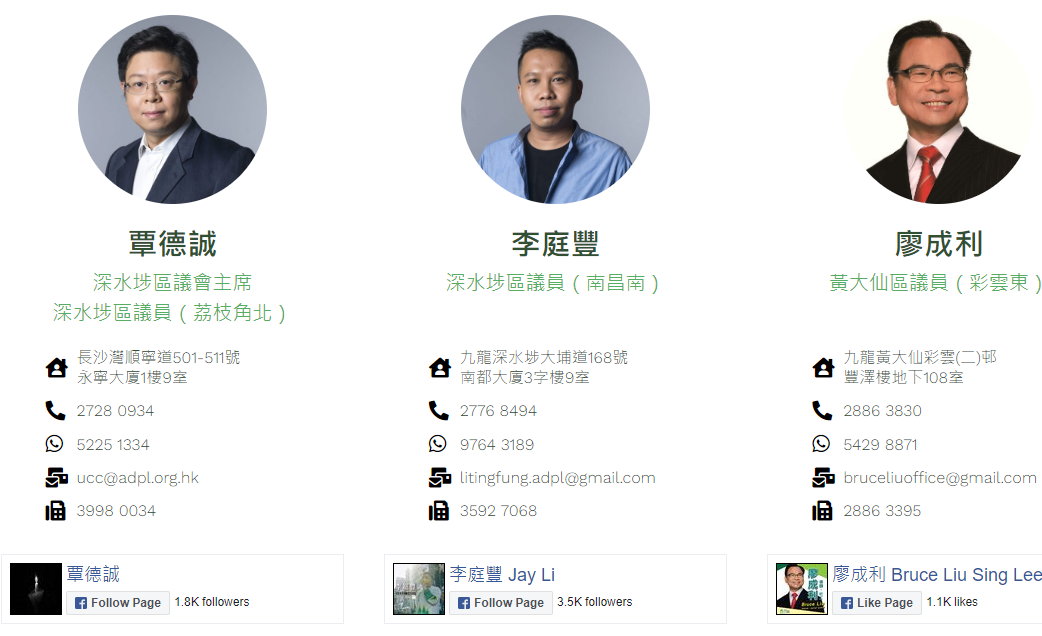The height and width of the screenshot is (636, 1042).
Task: Click WhatsApp icon next to 5429 8871
Action: [821, 444]
